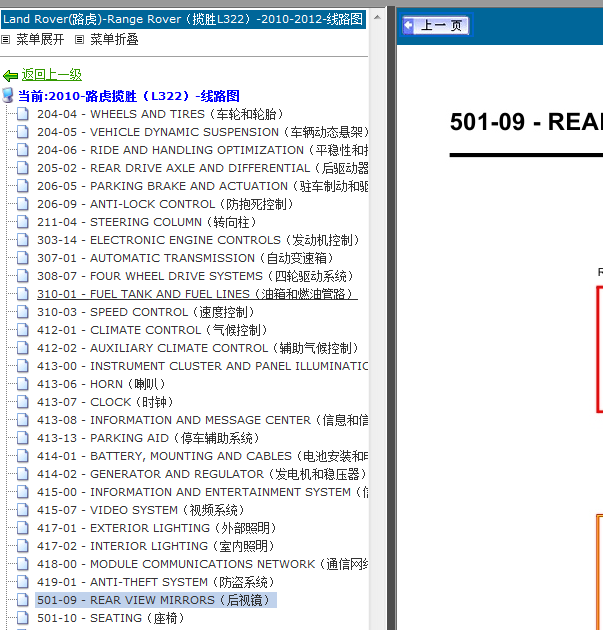Collapse all menus with 菜单折叠
The image size is (603, 630).
coord(114,39)
